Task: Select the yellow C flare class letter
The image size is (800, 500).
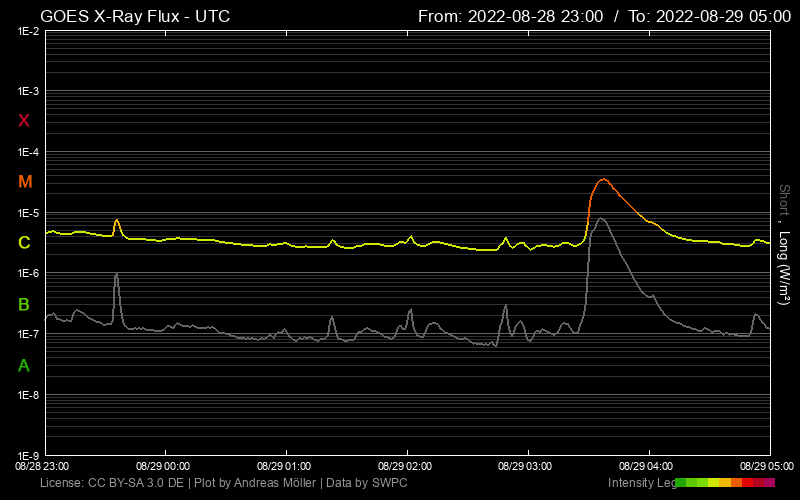Action: 24,242
